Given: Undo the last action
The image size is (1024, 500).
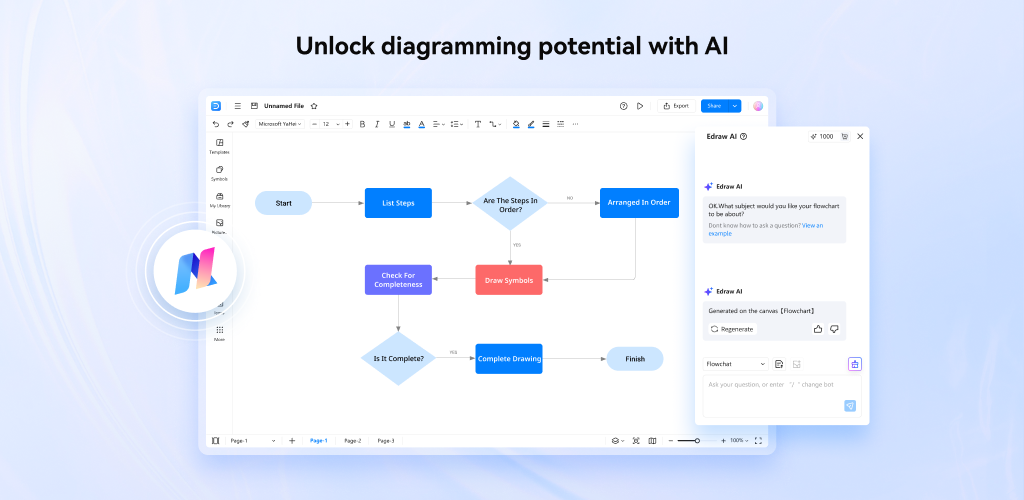Looking at the screenshot, I should point(216,124).
